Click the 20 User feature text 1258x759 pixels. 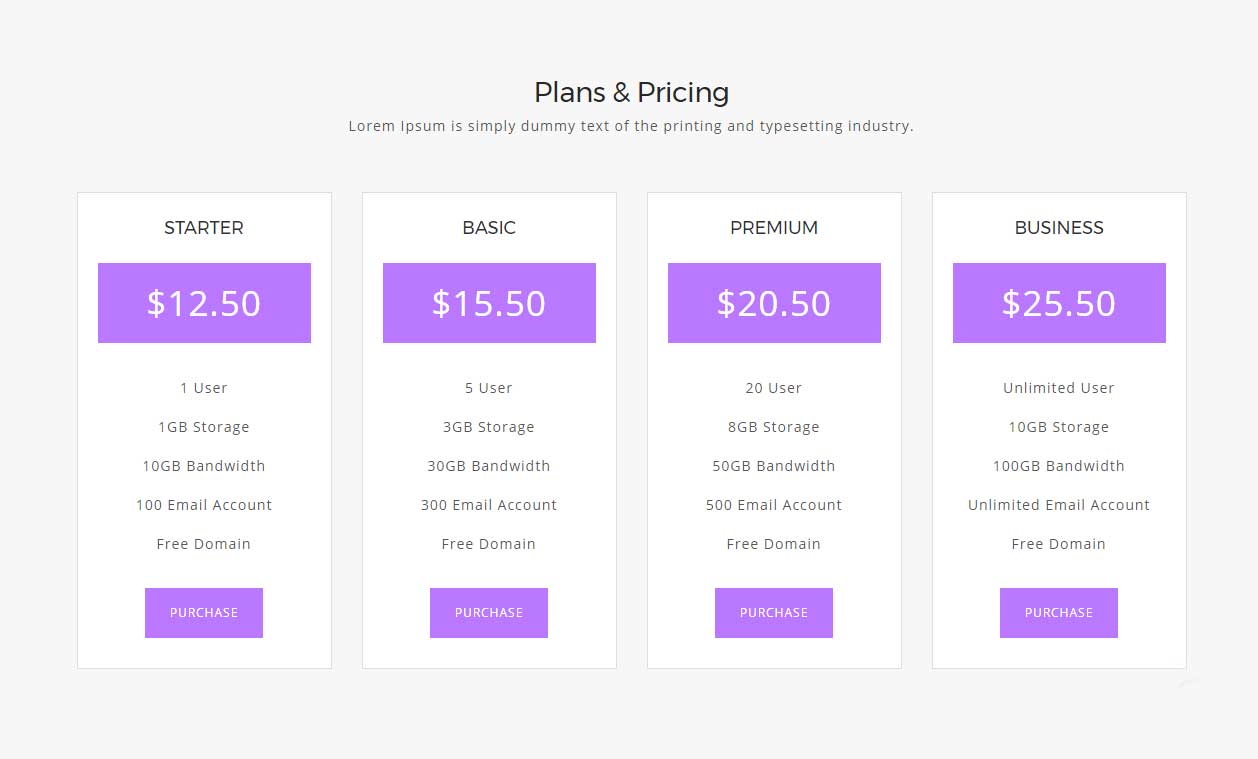click(x=774, y=388)
